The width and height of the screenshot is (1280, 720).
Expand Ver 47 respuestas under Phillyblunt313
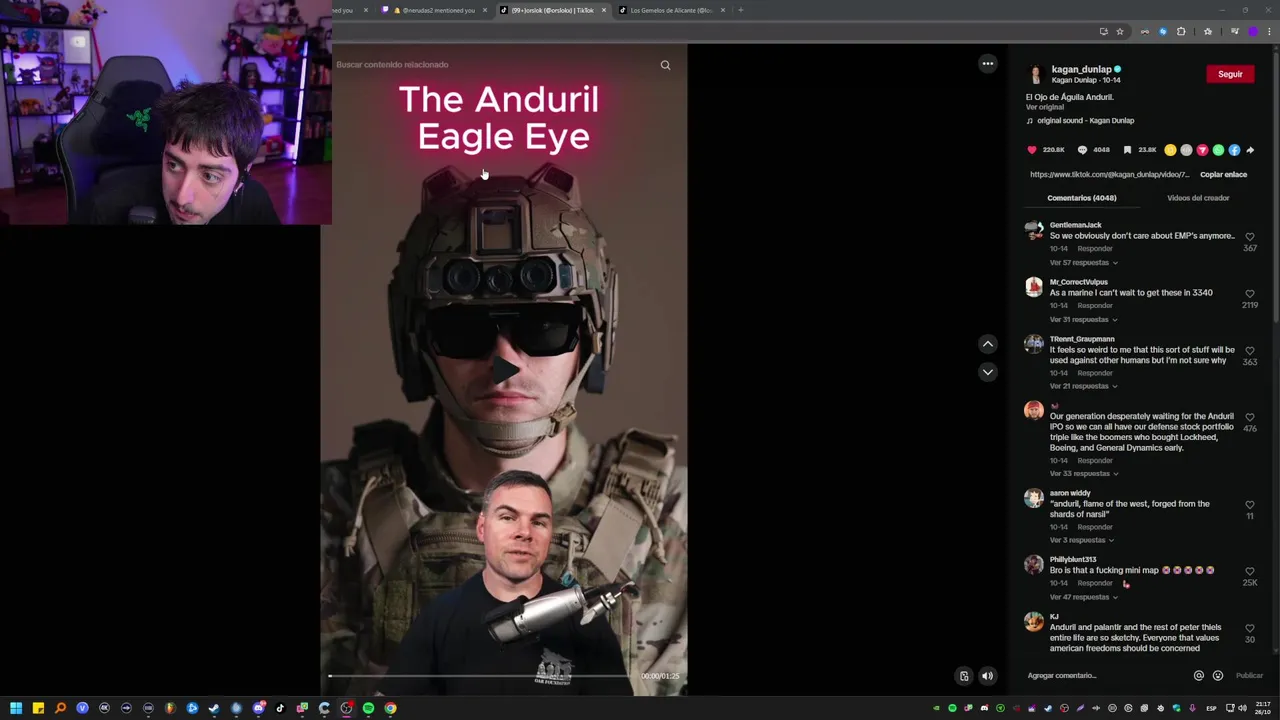pyautogui.click(x=1083, y=597)
